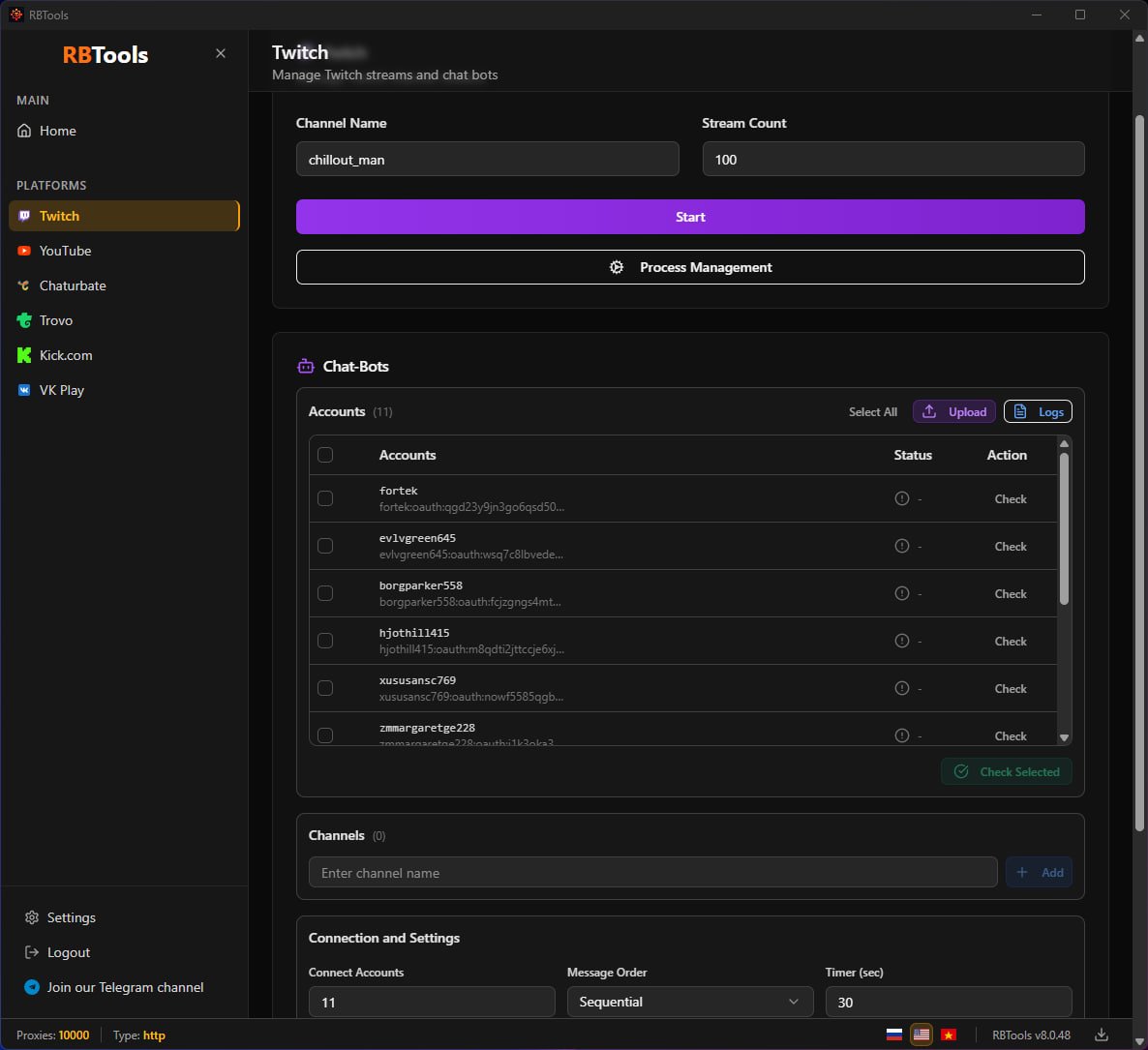
Task: Open Trovo platform in sidebar
Action: click(x=56, y=320)
